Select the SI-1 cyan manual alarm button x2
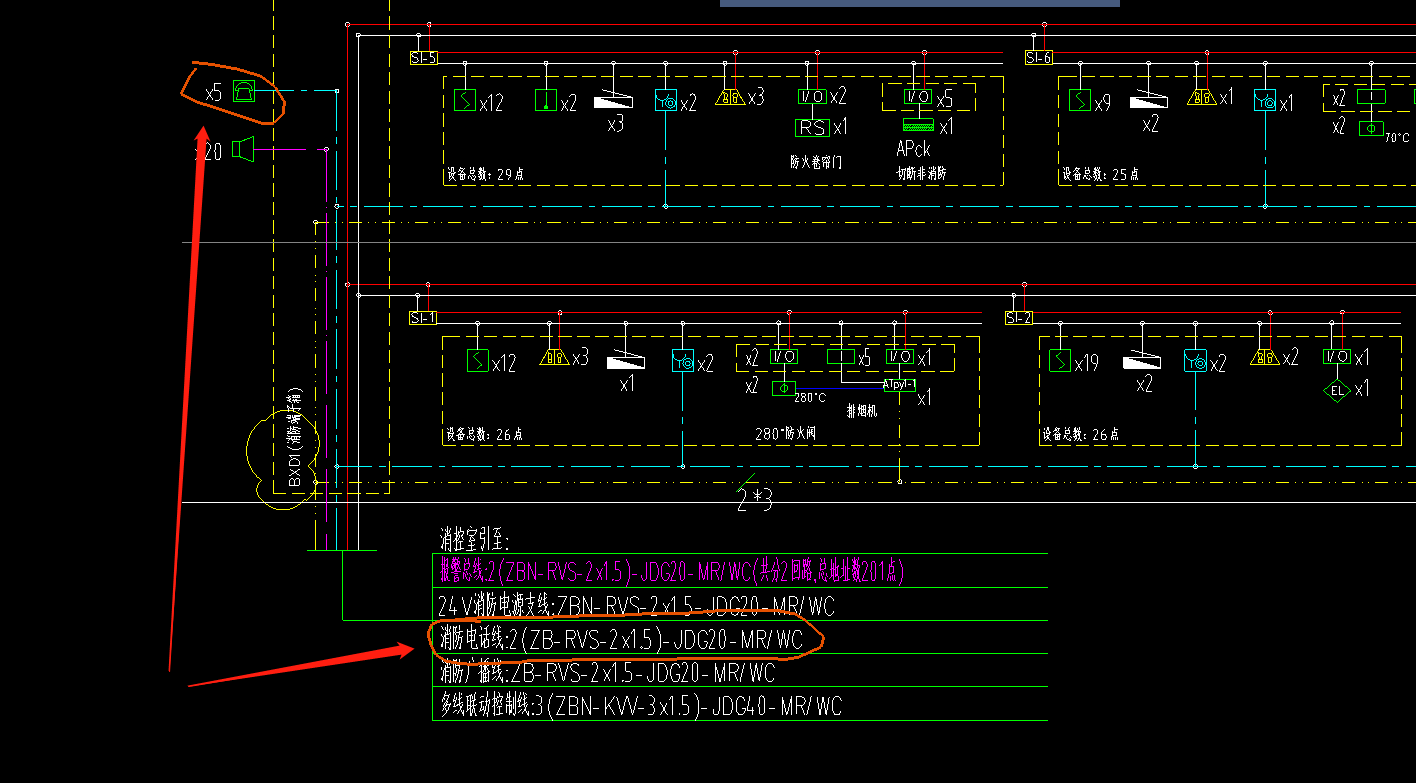Screen dimensions: 1416x783 (x=683, y=360)
